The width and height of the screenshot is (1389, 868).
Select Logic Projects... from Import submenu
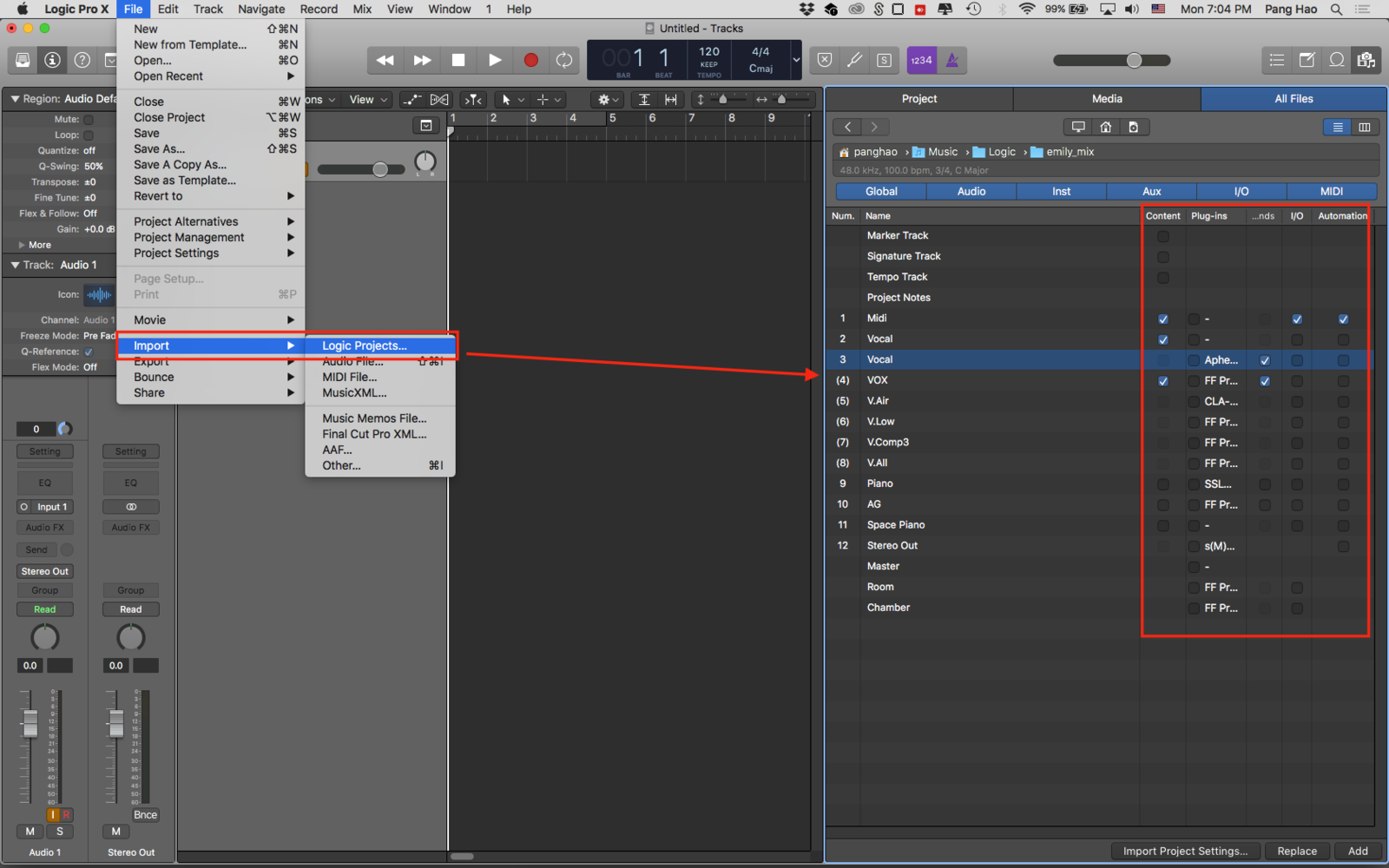click(365, 345)
